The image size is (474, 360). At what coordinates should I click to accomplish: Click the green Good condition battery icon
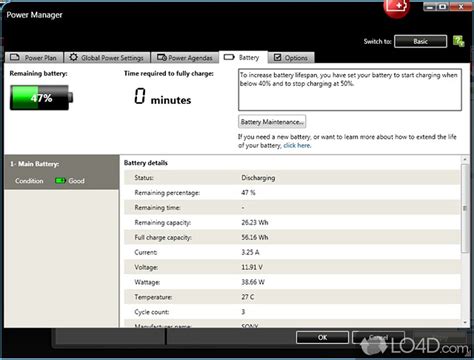(x=60, y=181)
